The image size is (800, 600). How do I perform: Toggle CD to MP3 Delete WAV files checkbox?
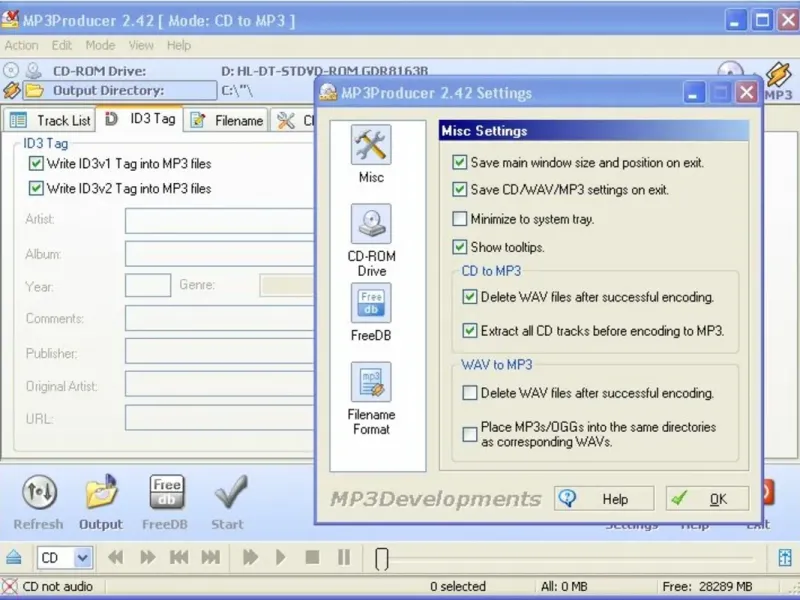(469, 297)
